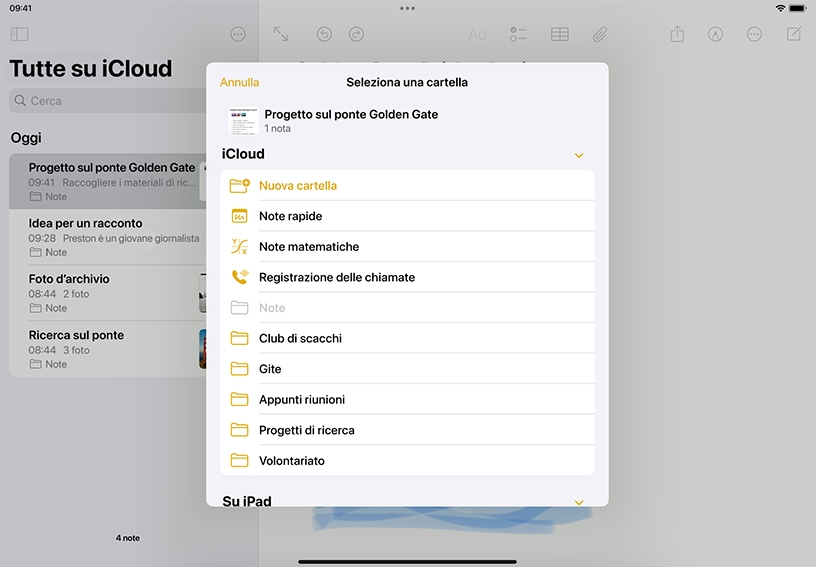
Task: Create a new note with compose icon
Action: (x=794, y=34)
